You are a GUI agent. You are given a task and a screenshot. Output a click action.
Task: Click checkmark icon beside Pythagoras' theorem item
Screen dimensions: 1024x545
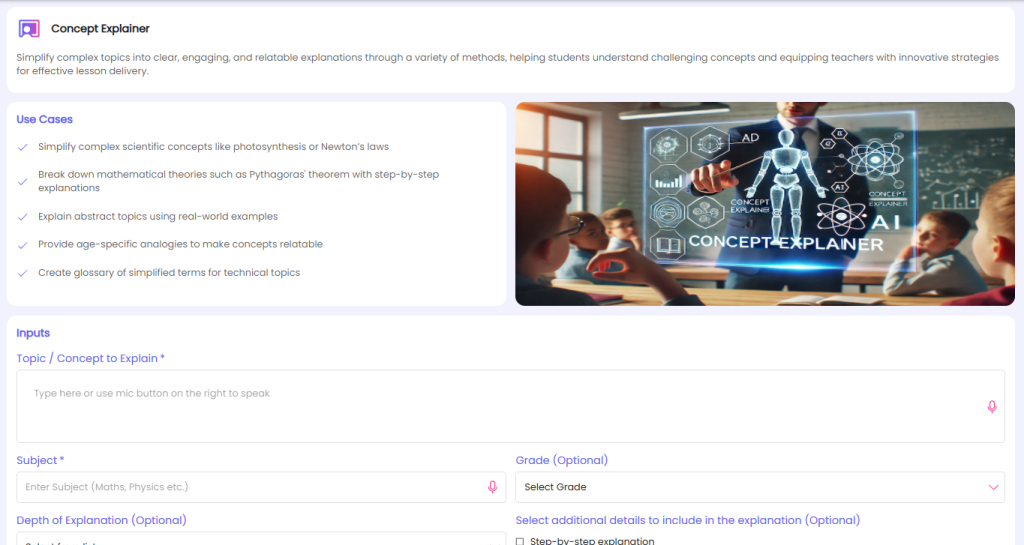(23, 181)
